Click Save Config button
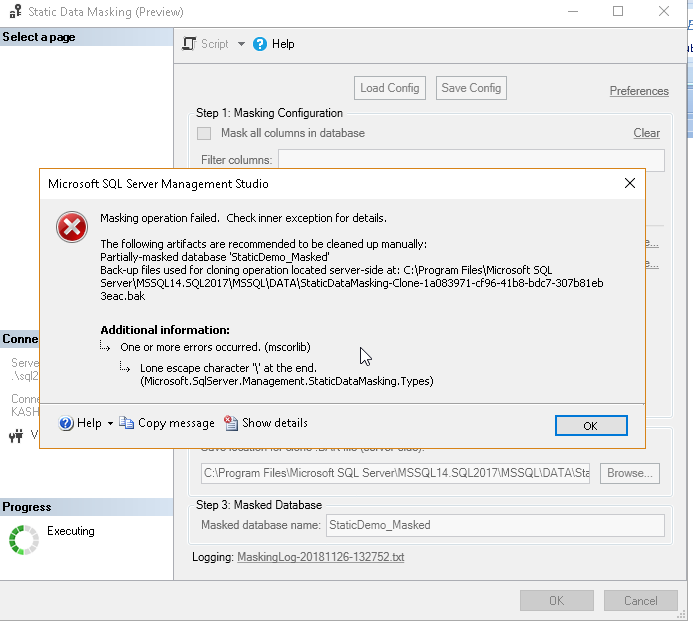The image size is (693, 621). [471, 88]
